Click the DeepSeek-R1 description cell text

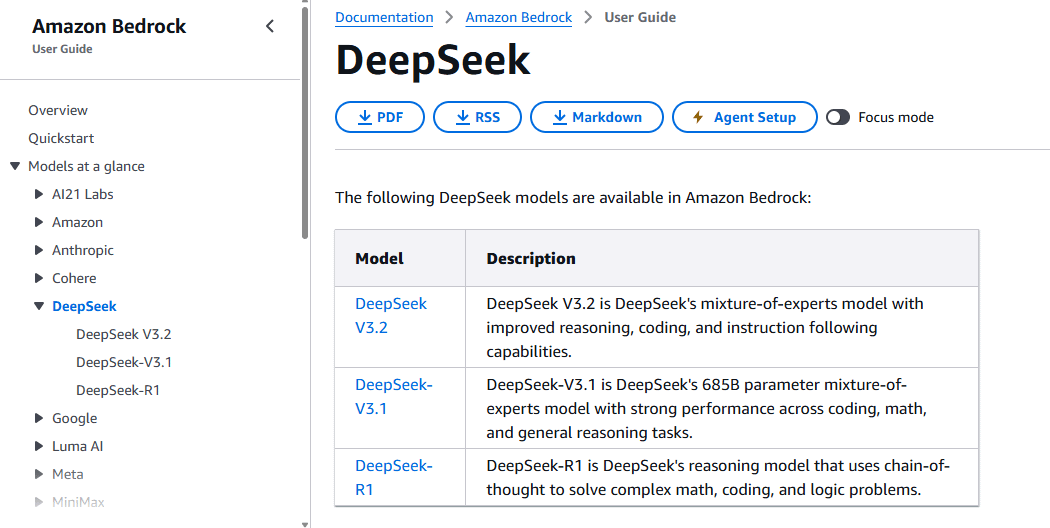(718, 478)
